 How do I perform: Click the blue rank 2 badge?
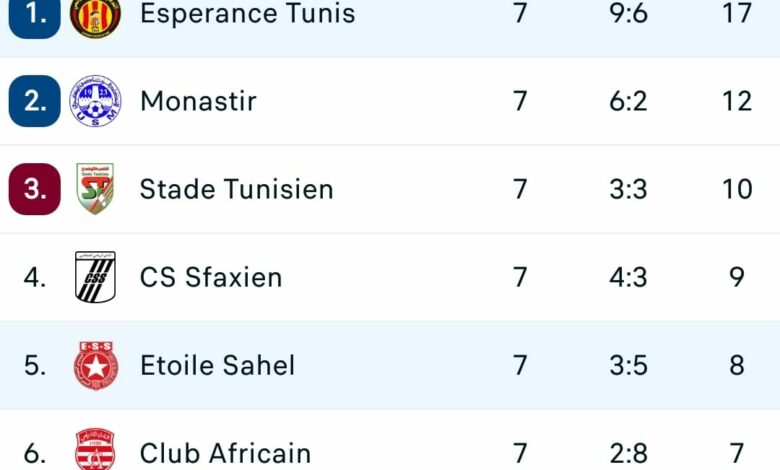pos(35,101)
